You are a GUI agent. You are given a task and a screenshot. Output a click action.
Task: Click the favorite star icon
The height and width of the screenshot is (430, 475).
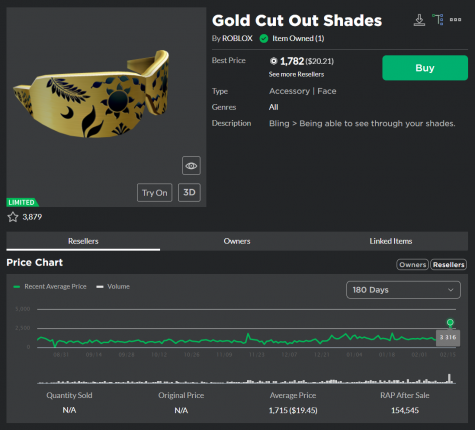pos(13,217)
